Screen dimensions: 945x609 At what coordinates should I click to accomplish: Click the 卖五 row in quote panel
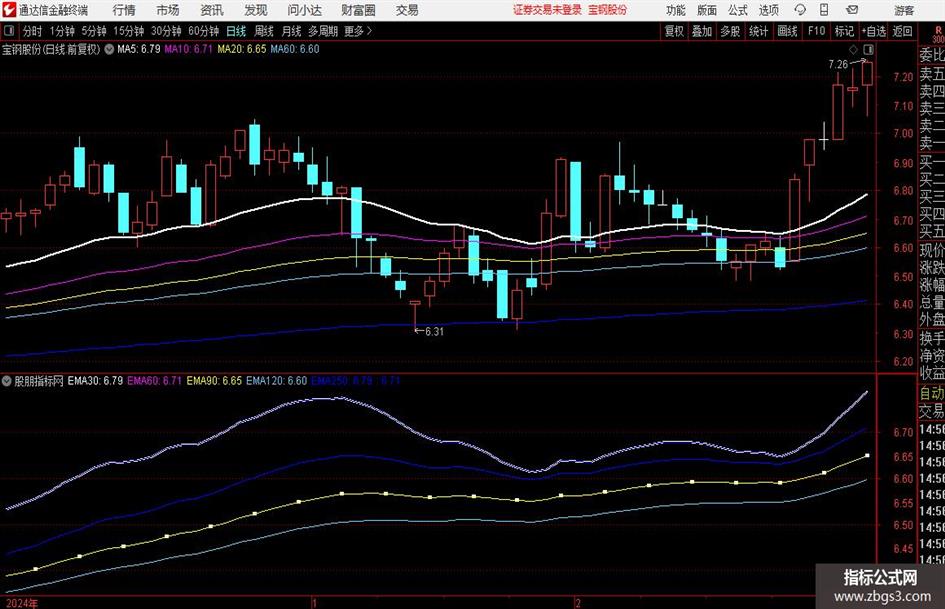pos(932,74)
